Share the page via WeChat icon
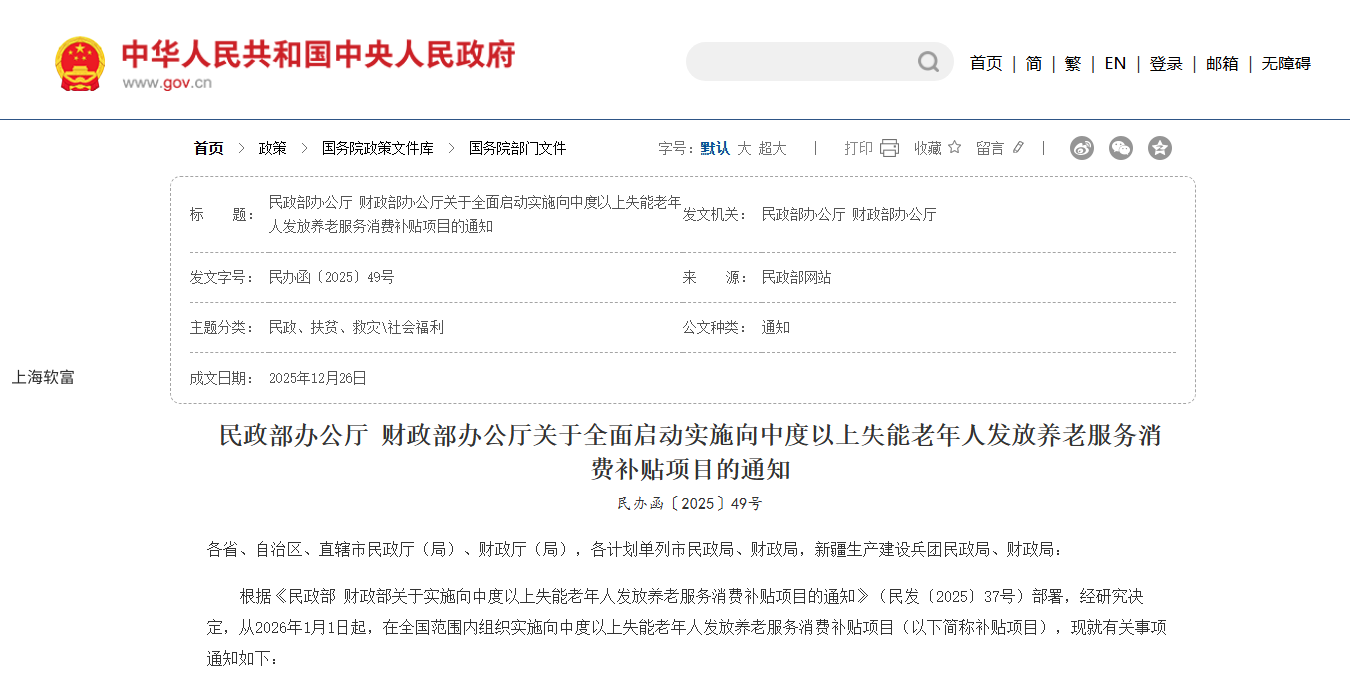1350x688 pixels. pyautogui.click(x=1121, y=148)
